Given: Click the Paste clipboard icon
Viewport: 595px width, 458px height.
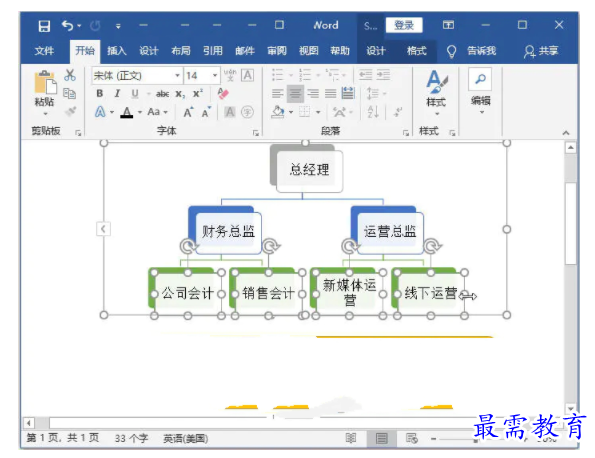Looking at the screenshot, I should [x=45, y=82].
